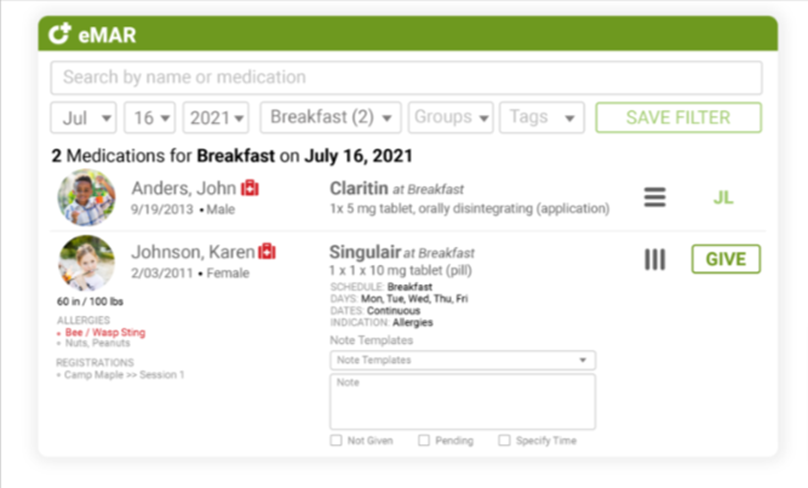Check the Pending checkbox

tap(424, 440)
